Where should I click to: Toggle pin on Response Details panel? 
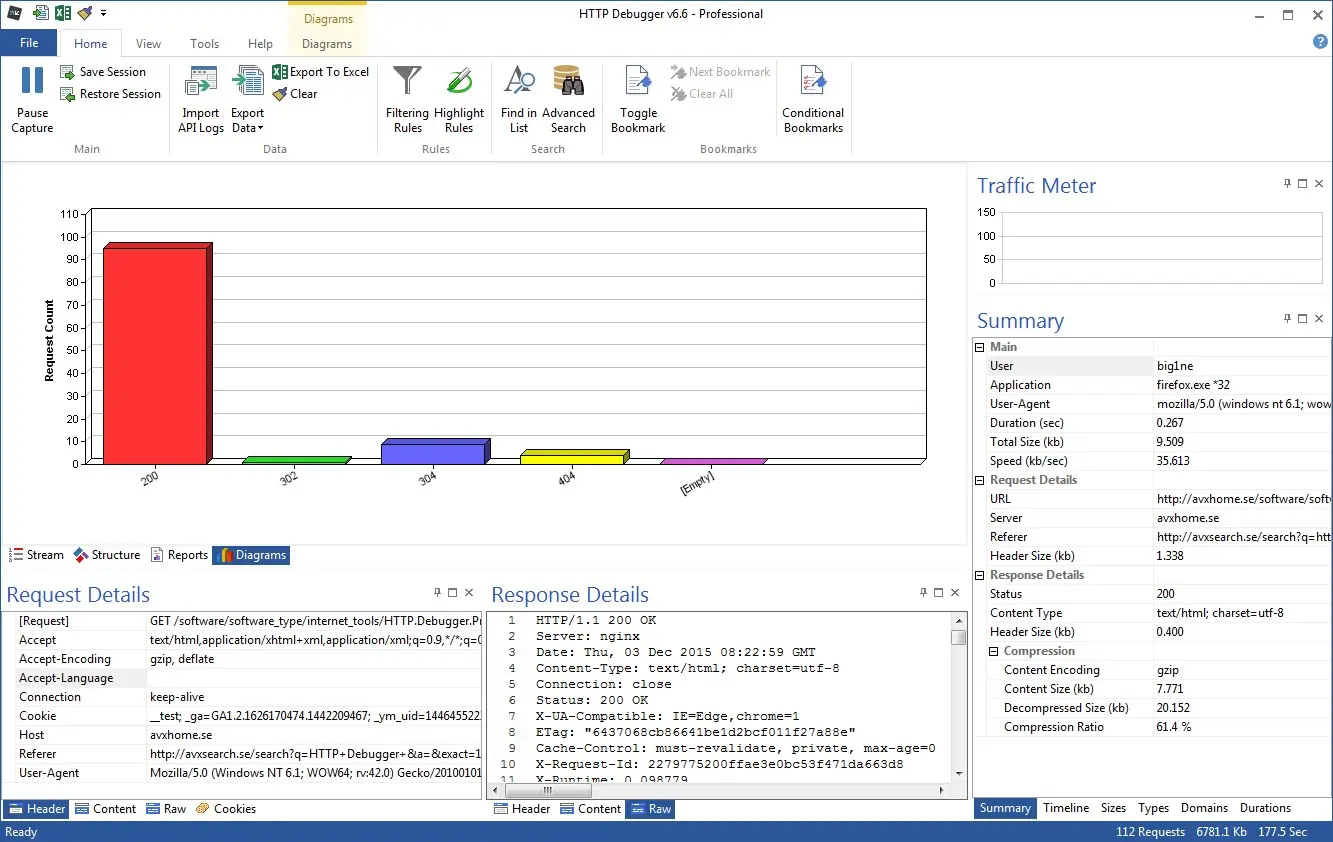pyautogui.click(x=923, y=593)
